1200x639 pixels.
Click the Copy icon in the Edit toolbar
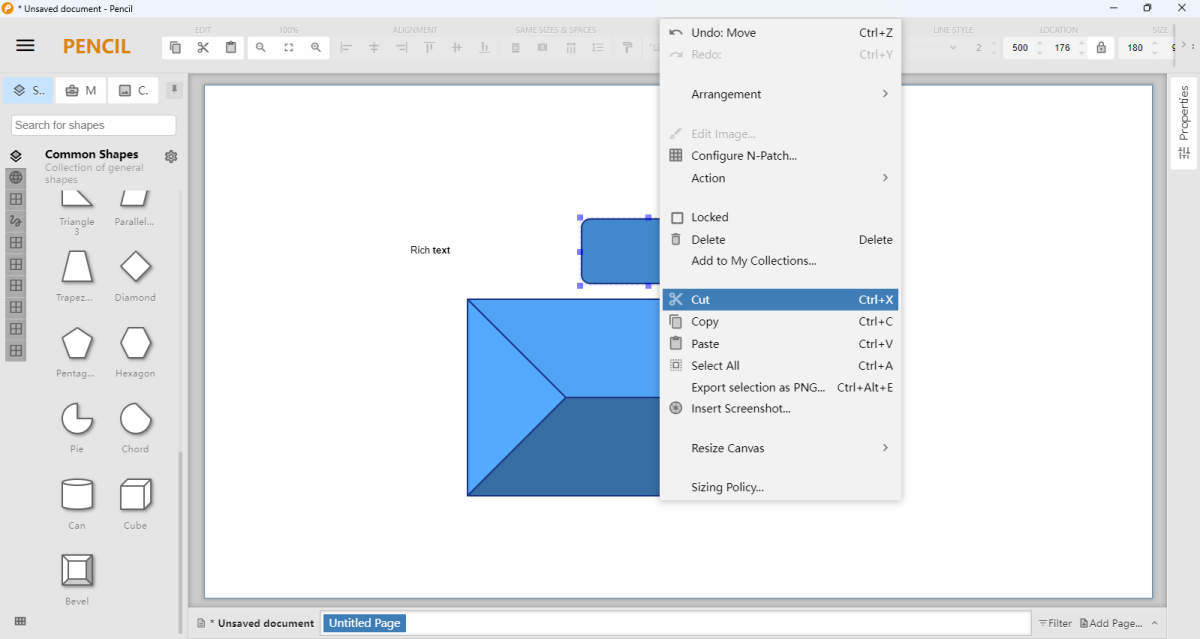coord(176,47)
